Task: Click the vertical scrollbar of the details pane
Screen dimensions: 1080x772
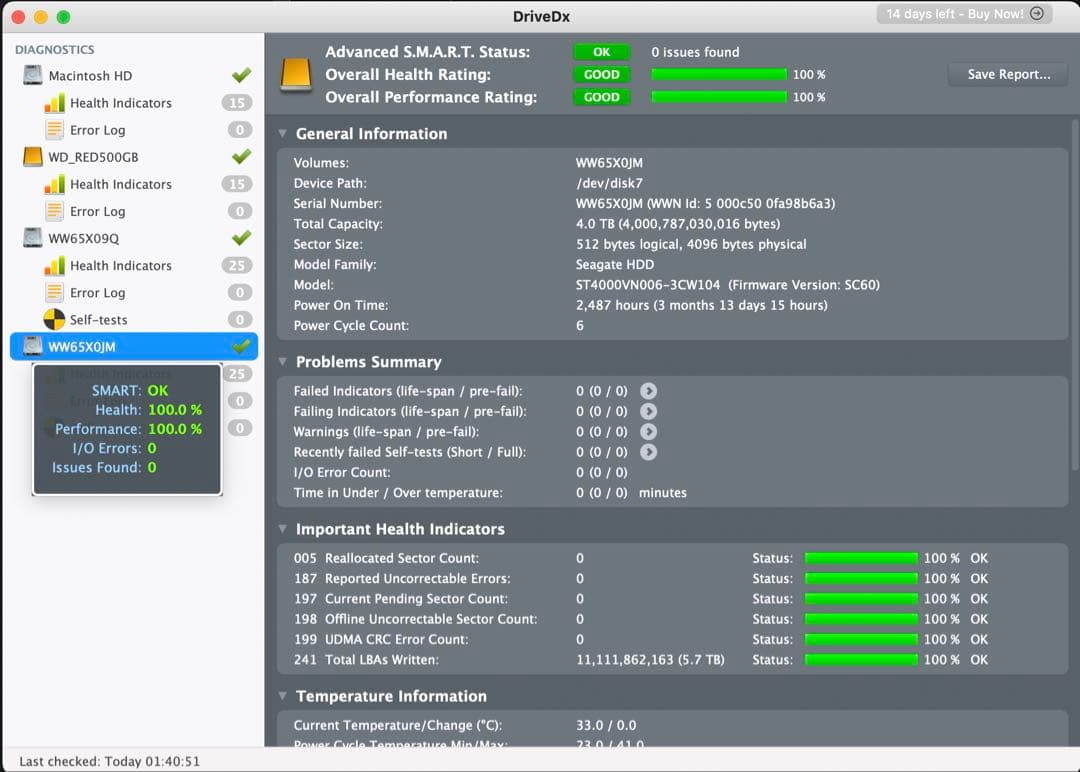Action: click(x=1075, y=296)
